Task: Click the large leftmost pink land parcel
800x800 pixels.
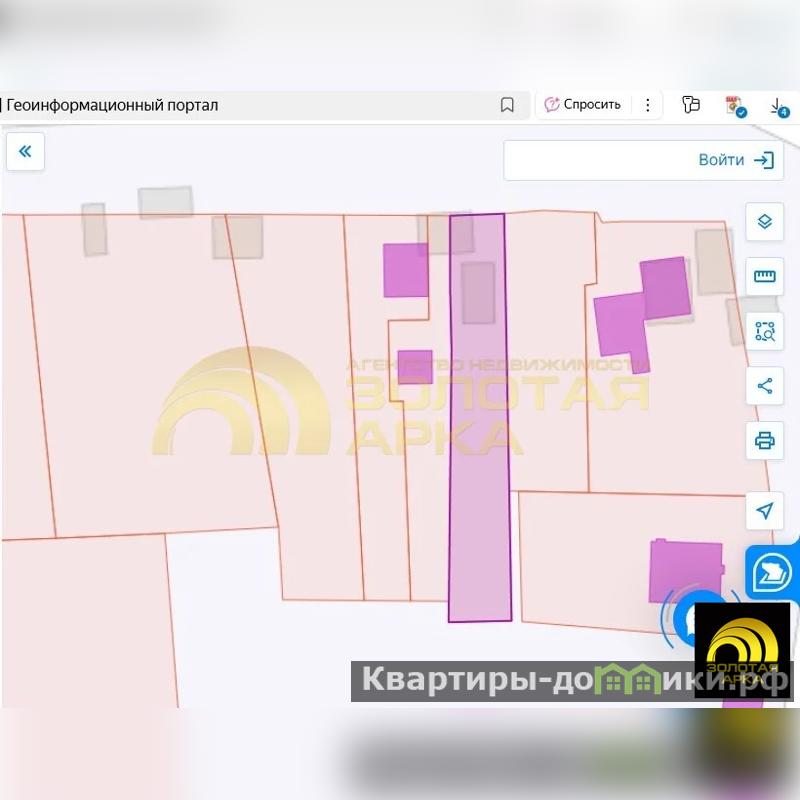Action: coord(140,380)
